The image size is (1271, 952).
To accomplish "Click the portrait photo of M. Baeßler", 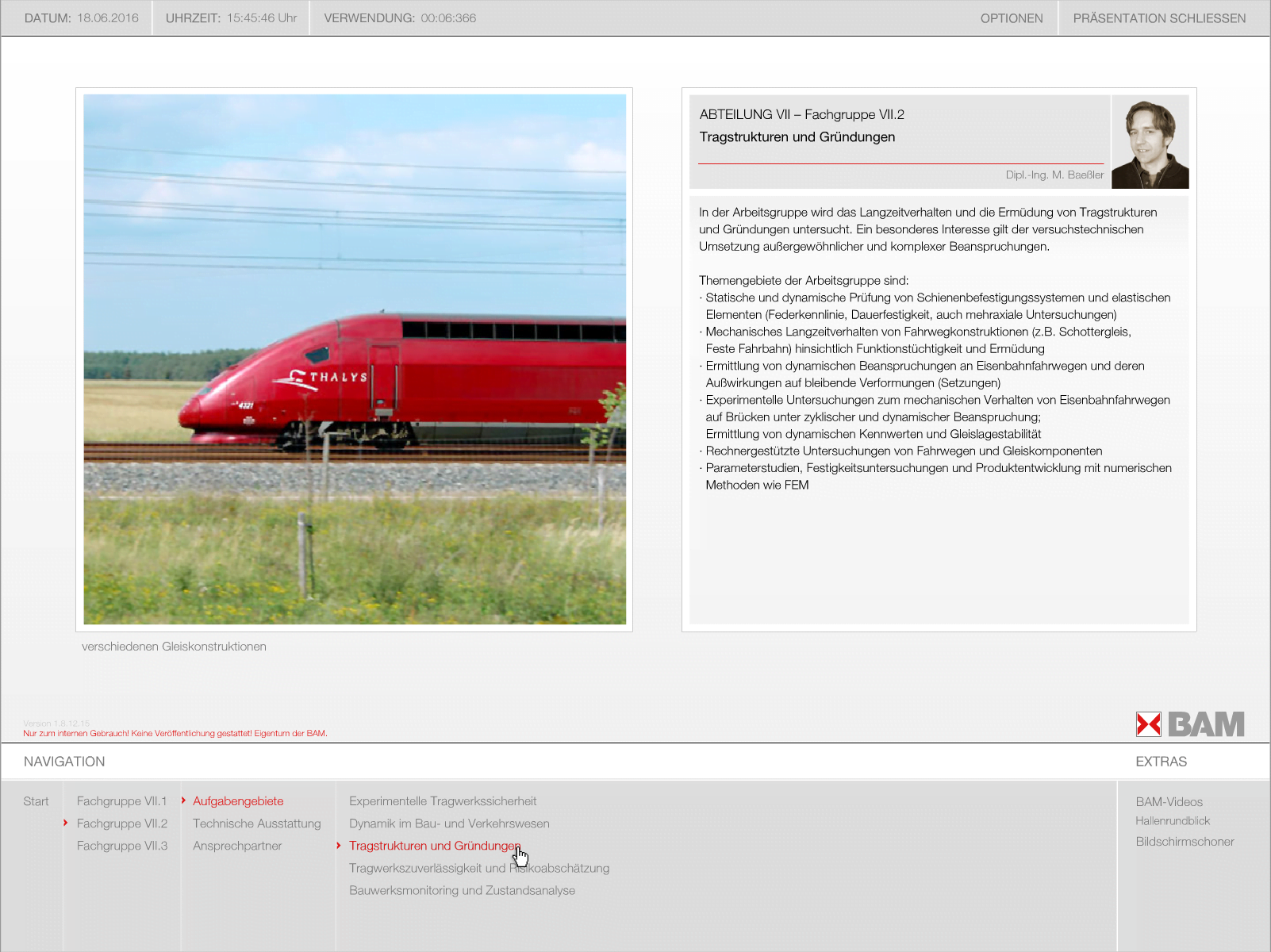I will point(1150,143).
